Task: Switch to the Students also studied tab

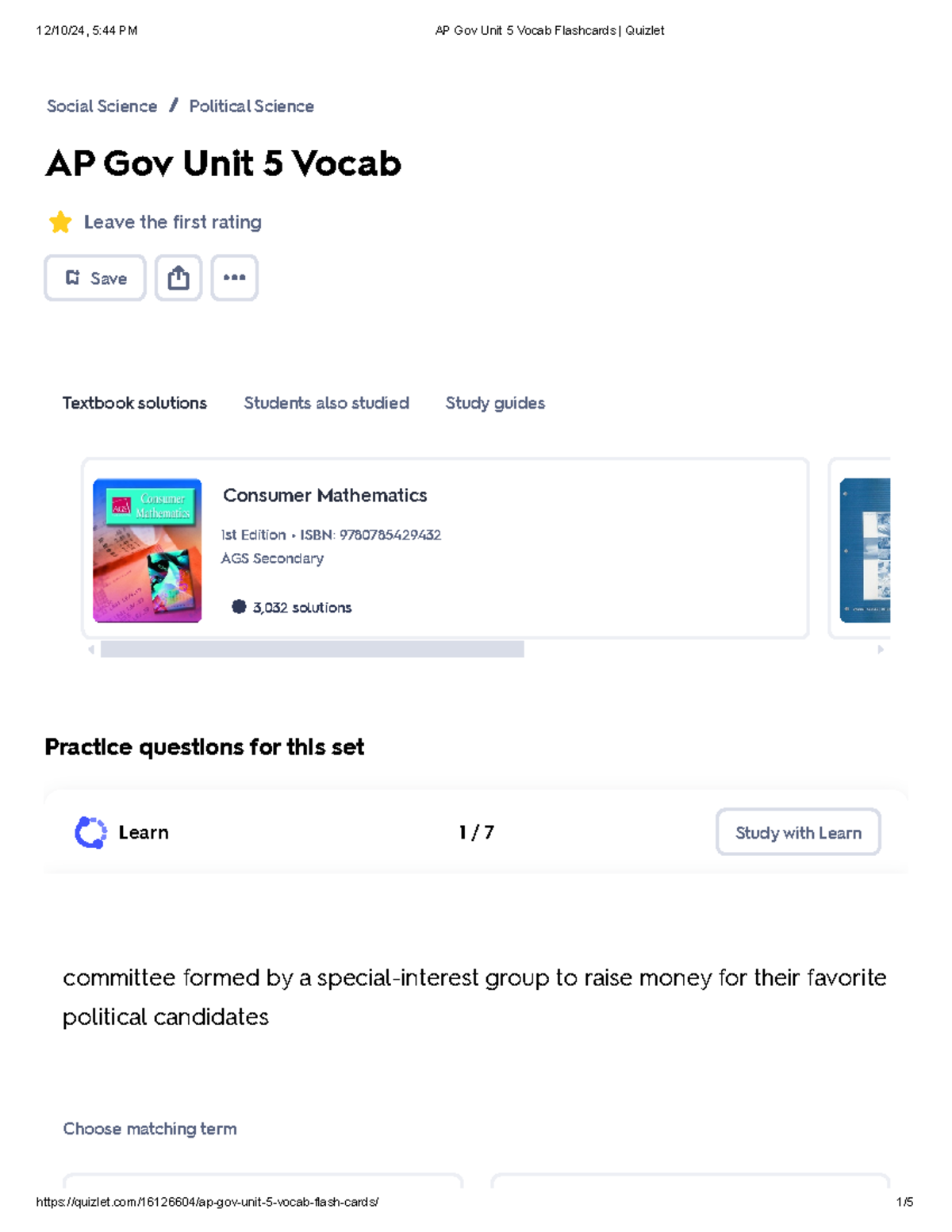Action: [x=326, y=403]
